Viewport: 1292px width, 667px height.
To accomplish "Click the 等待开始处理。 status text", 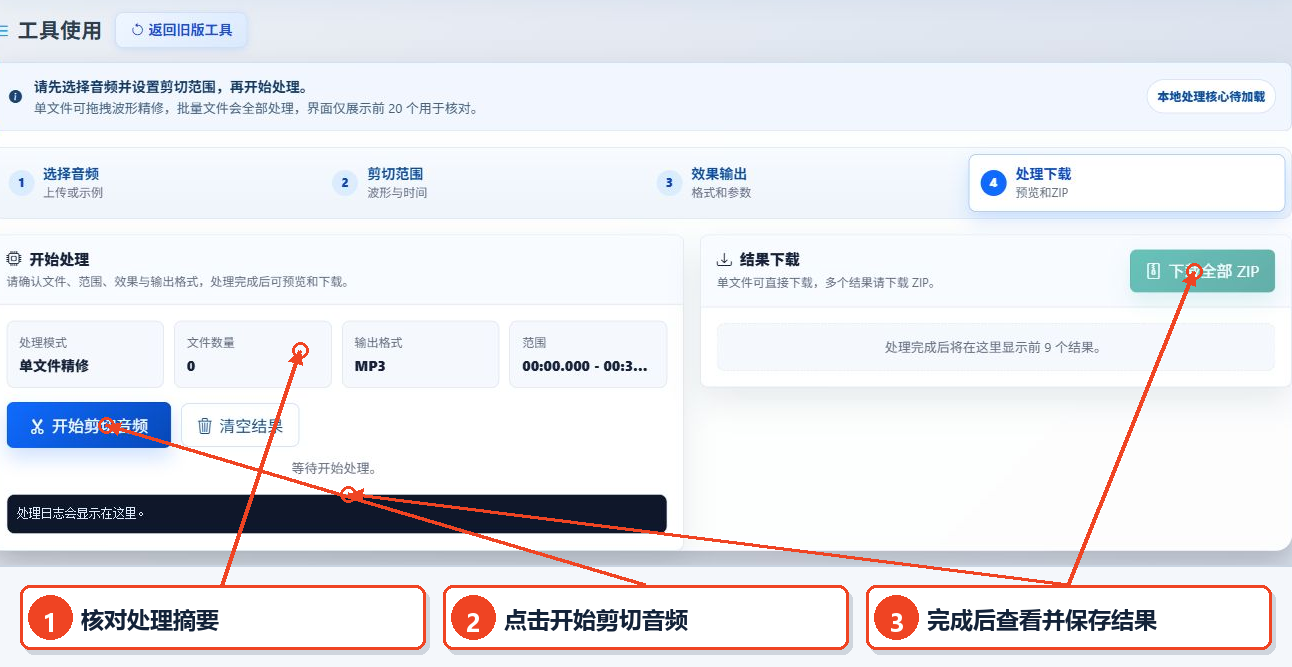I will 334,468.
